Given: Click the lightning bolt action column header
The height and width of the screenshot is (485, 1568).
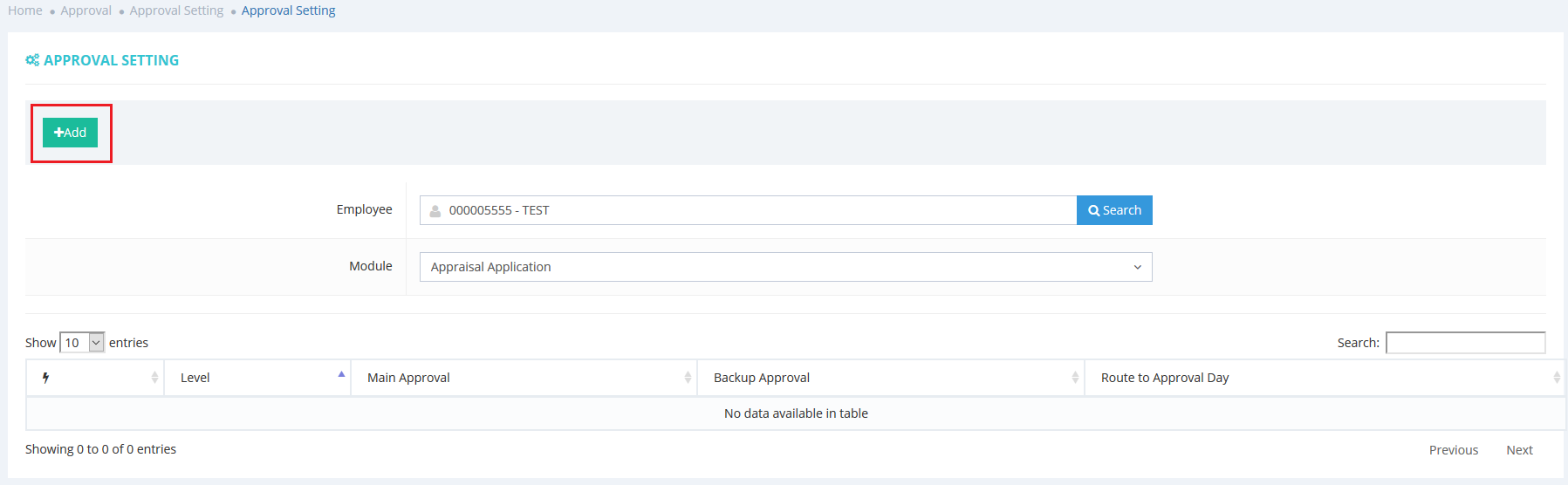Looking at the screenshot, I should (45, 378).
